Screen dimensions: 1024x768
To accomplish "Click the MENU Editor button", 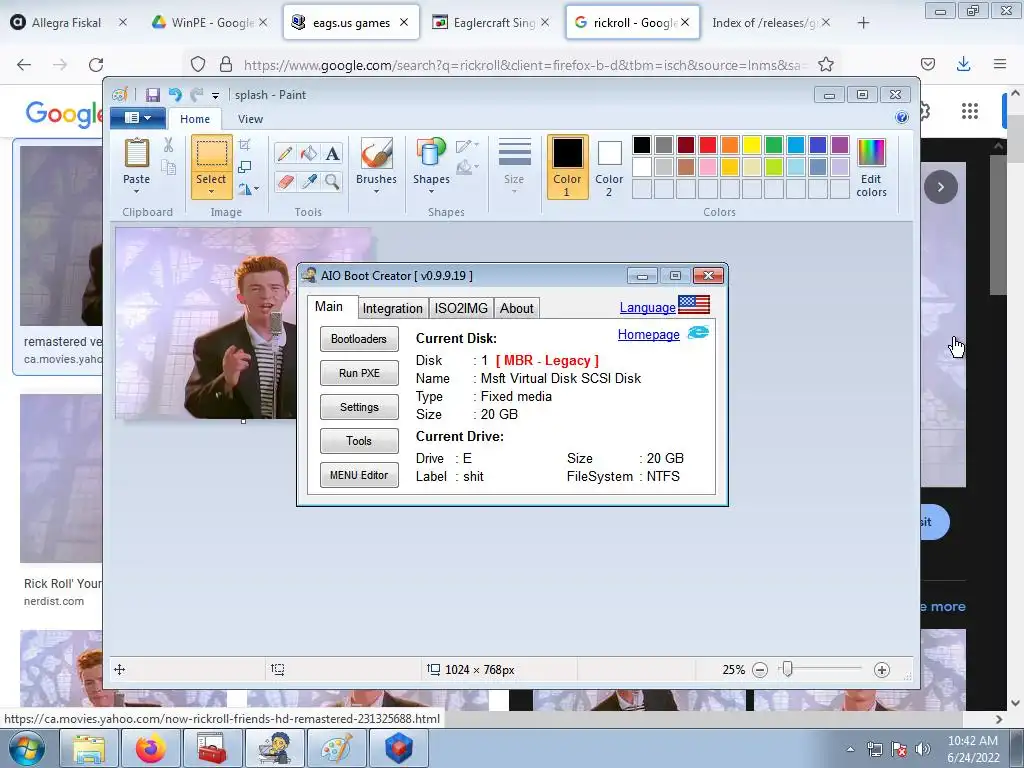I will (x=359, y=475).
